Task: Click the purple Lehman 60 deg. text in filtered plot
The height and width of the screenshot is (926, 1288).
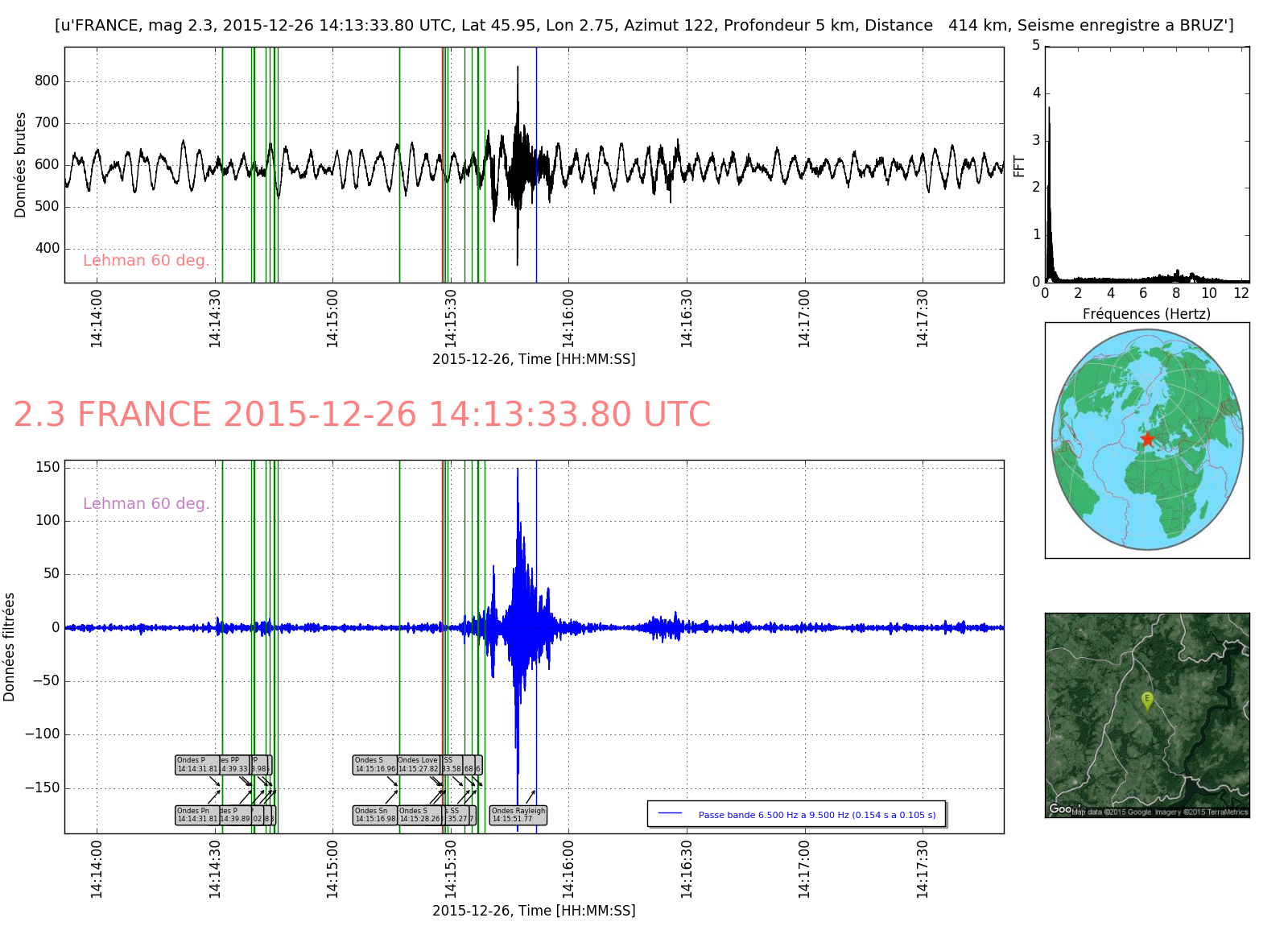Action: point(146,504)
